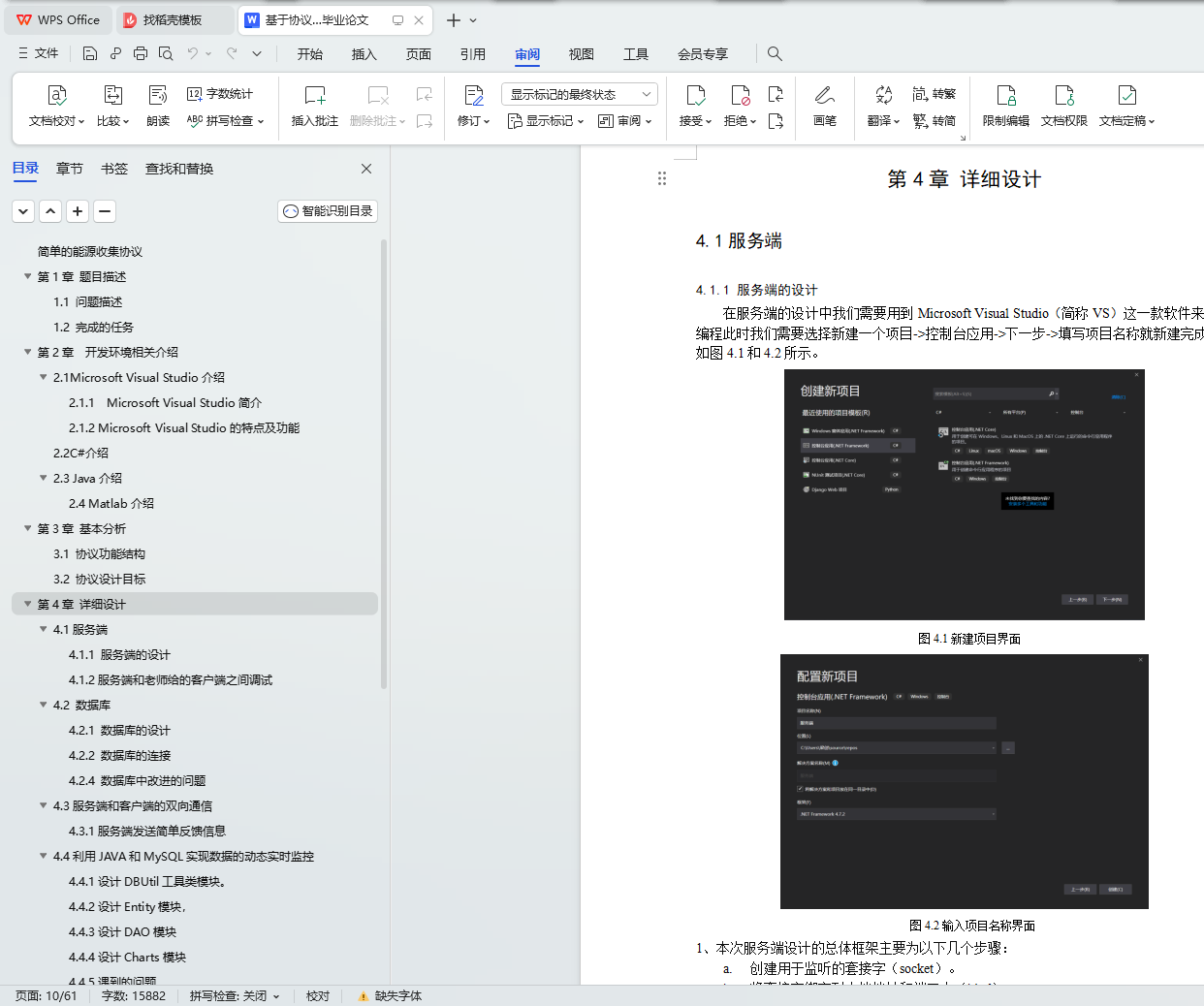Click the figure 4.1 新建项目 screenshot image
1204x1006 pixels.
pos(965,494)
